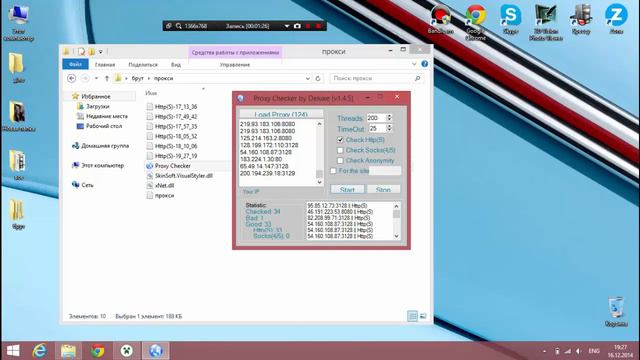Open recorder bar dropdown arrow
Image resolution: width=640 pixels, height=360 pixels.
coord(287,26)
